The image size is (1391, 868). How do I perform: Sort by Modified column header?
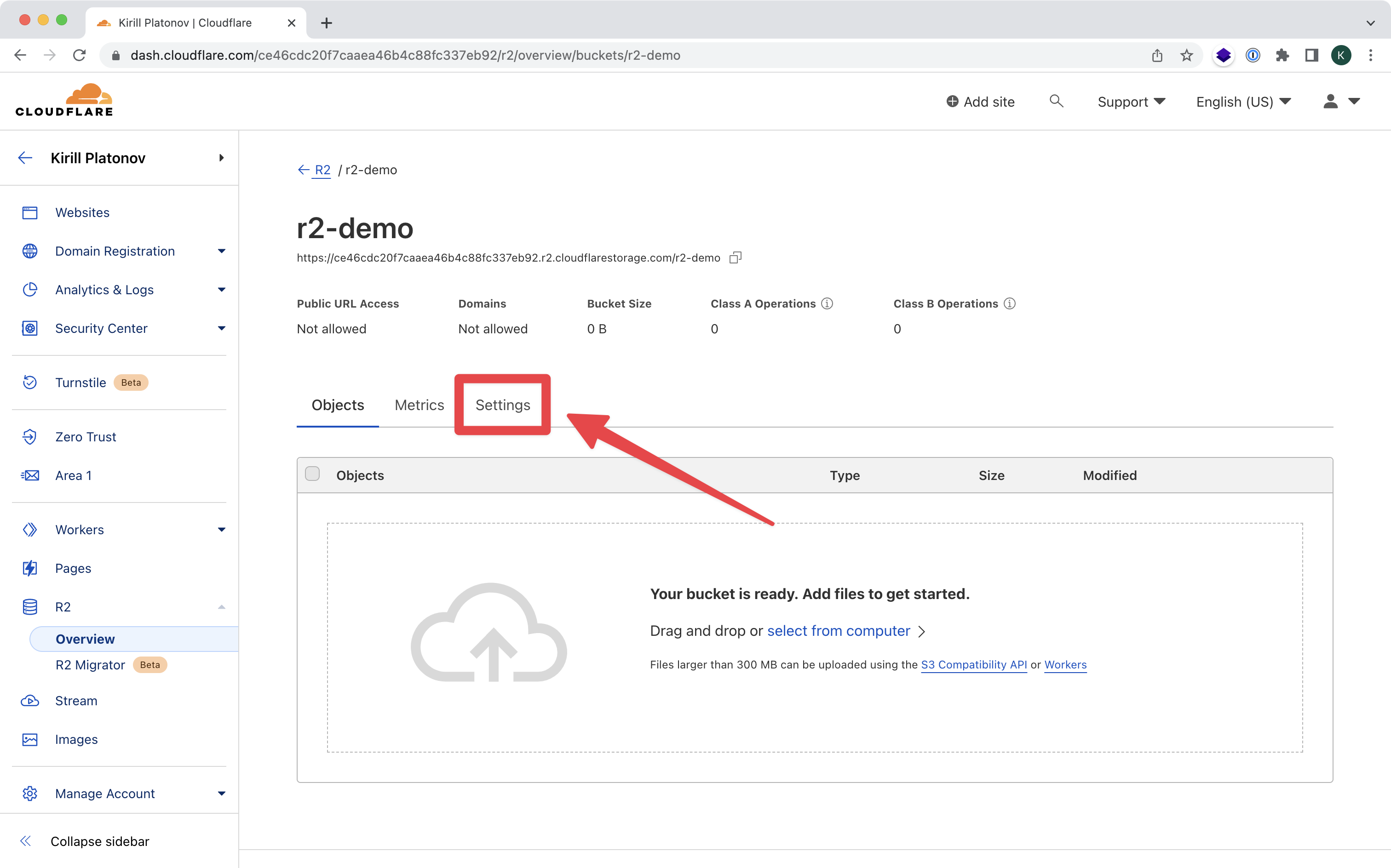pos(1109,475)
